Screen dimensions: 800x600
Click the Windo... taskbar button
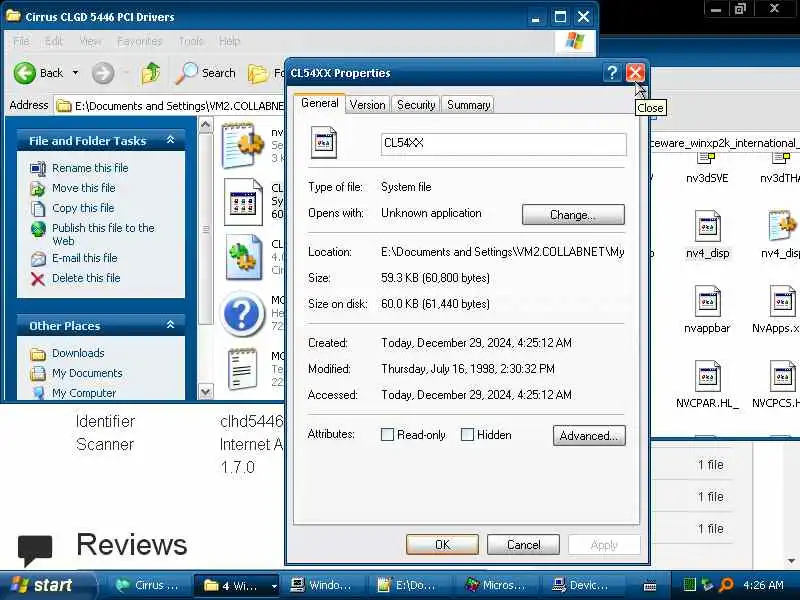[x=320, y=586]
